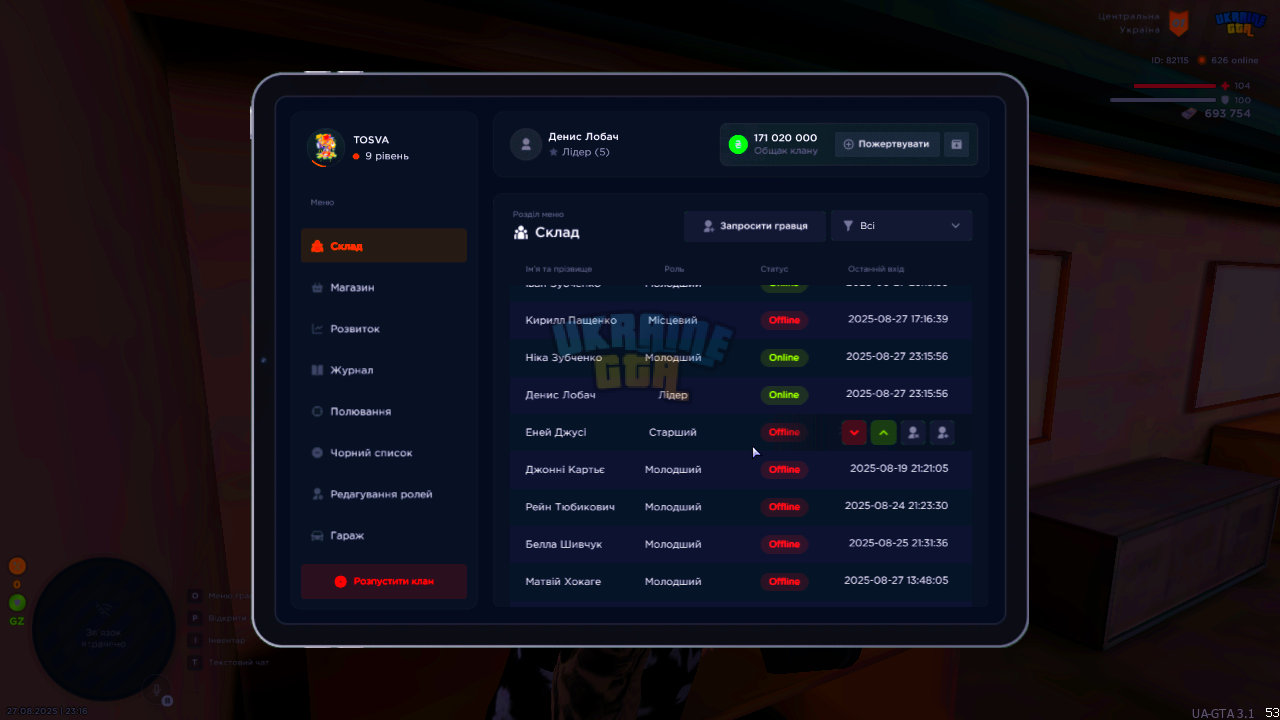Screen dimensions: 1280x720
Task: Click the Місцевий role cell
Action: (673, 320)
